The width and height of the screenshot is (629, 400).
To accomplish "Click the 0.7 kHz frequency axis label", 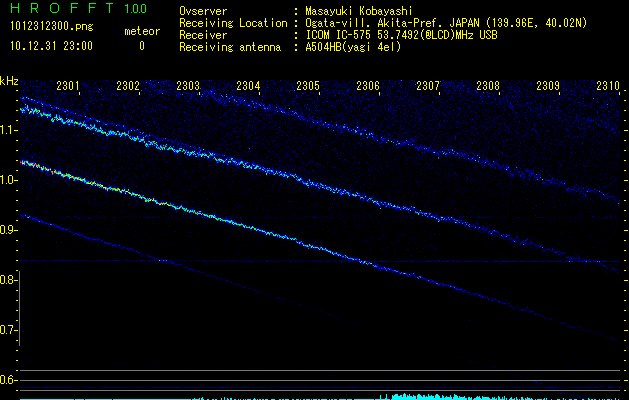I will coord(8,330).
